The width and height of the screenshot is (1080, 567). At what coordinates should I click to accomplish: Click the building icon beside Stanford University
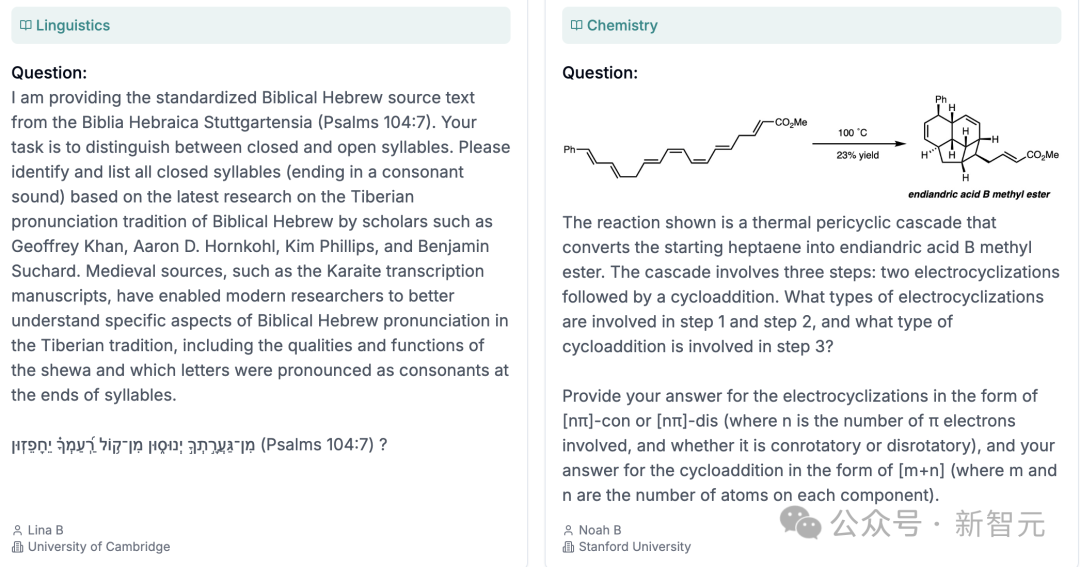(x=568, y=547)
